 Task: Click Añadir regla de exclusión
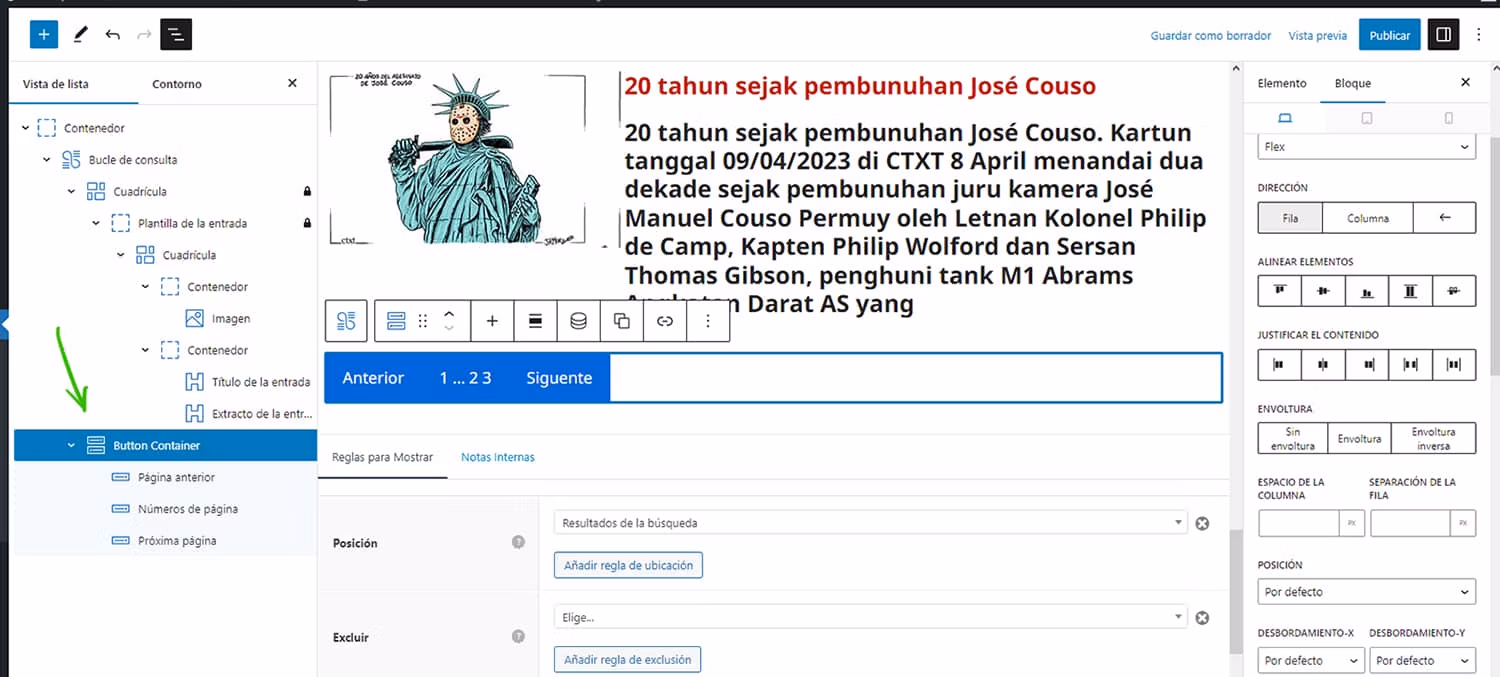[628, 660]
